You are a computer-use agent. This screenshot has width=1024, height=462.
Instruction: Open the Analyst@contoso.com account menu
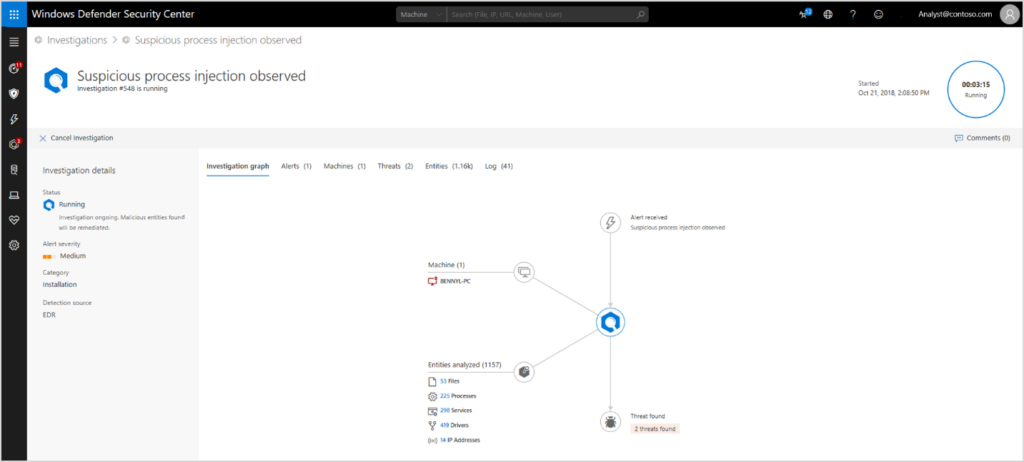[954, 15]
